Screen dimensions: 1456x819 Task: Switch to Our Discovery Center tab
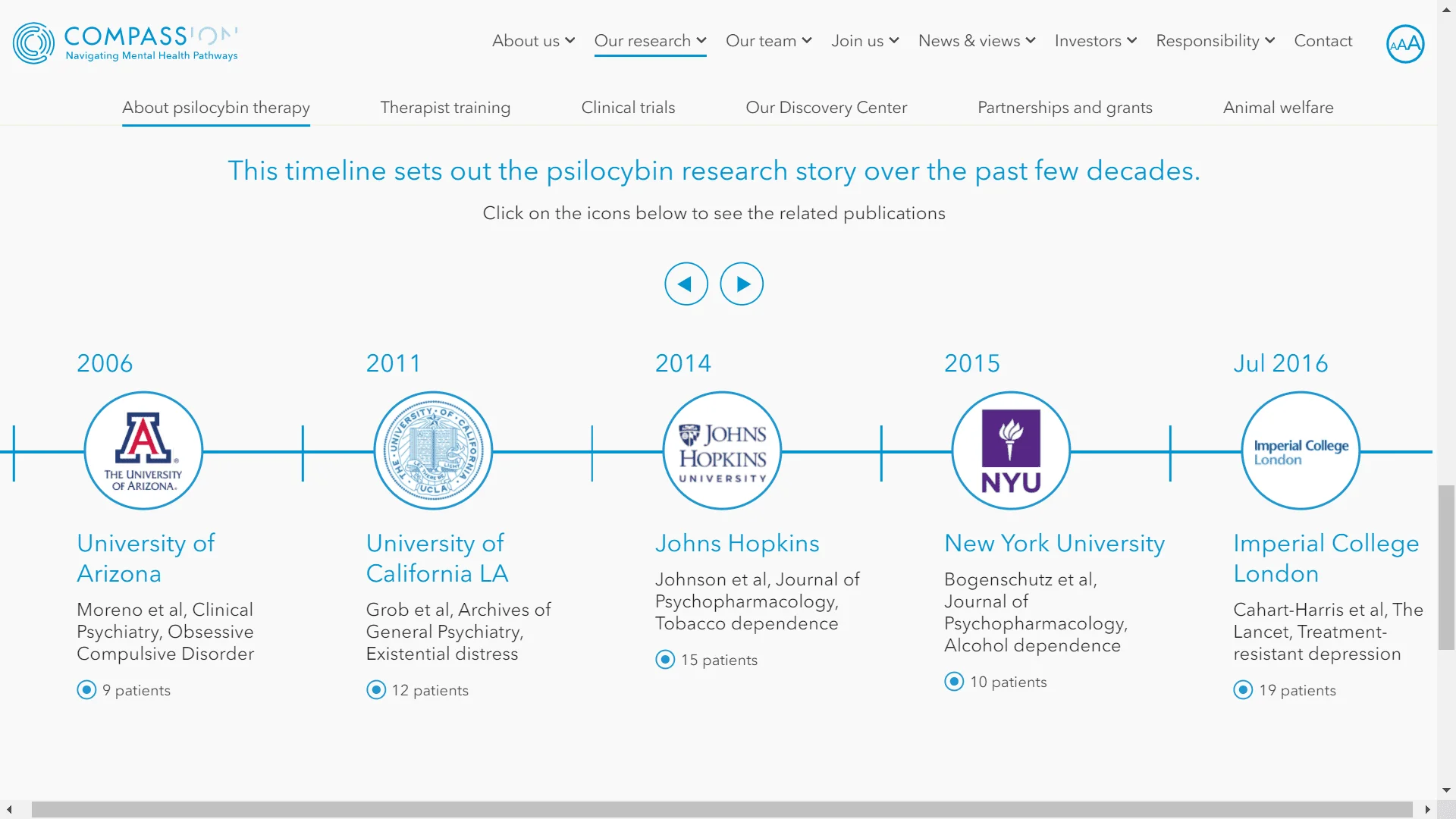826,108
